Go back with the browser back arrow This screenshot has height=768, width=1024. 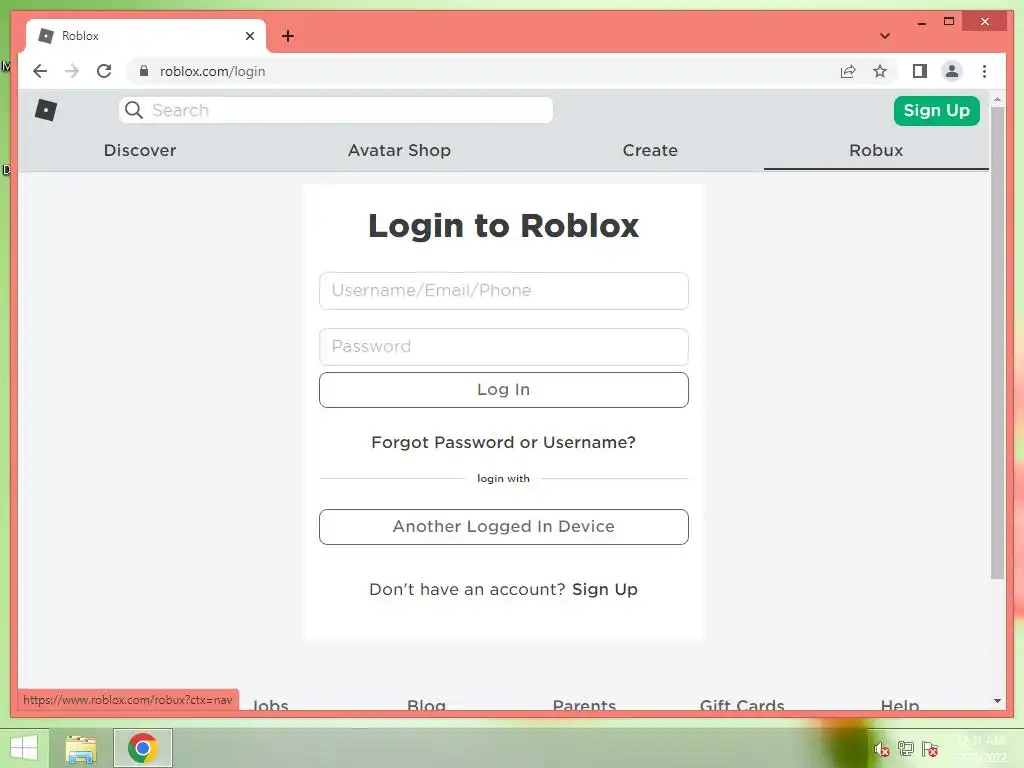tap(40, 71)
